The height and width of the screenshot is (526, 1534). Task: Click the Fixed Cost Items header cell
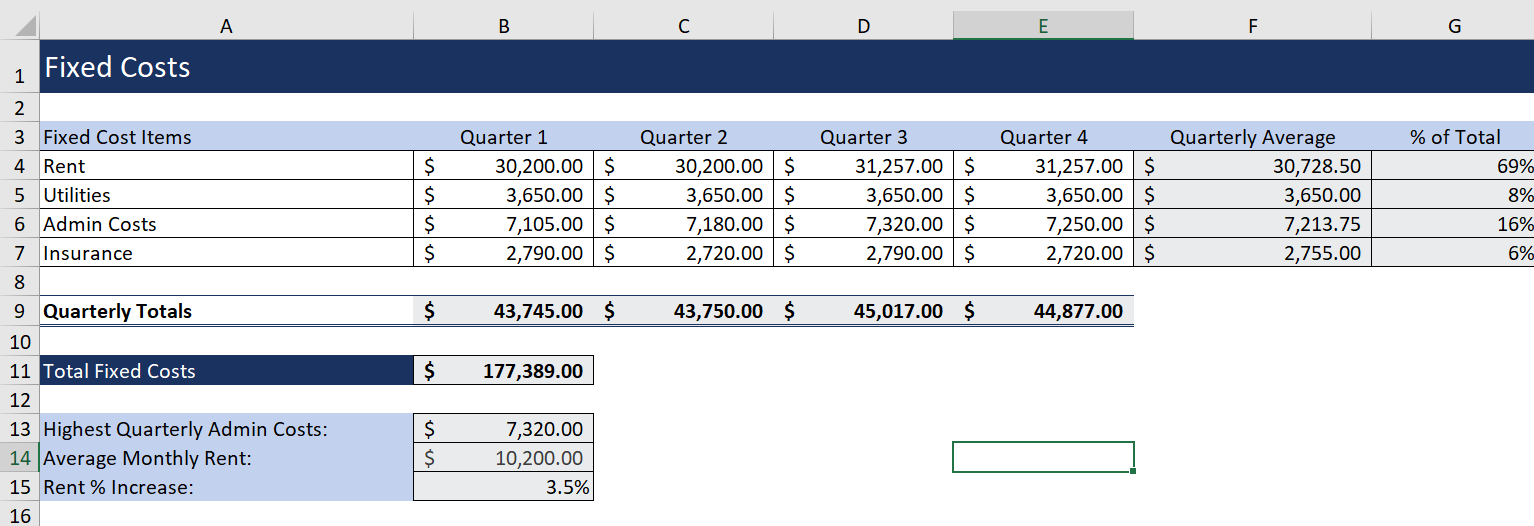226,137
